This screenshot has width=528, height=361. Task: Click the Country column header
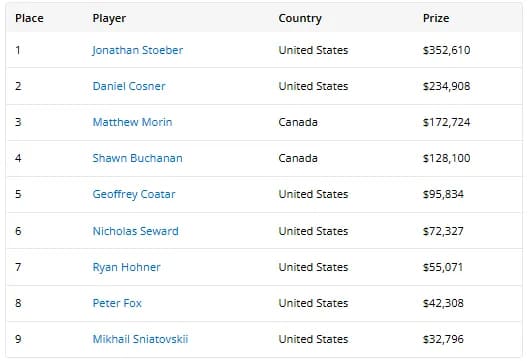pos(300,18)
